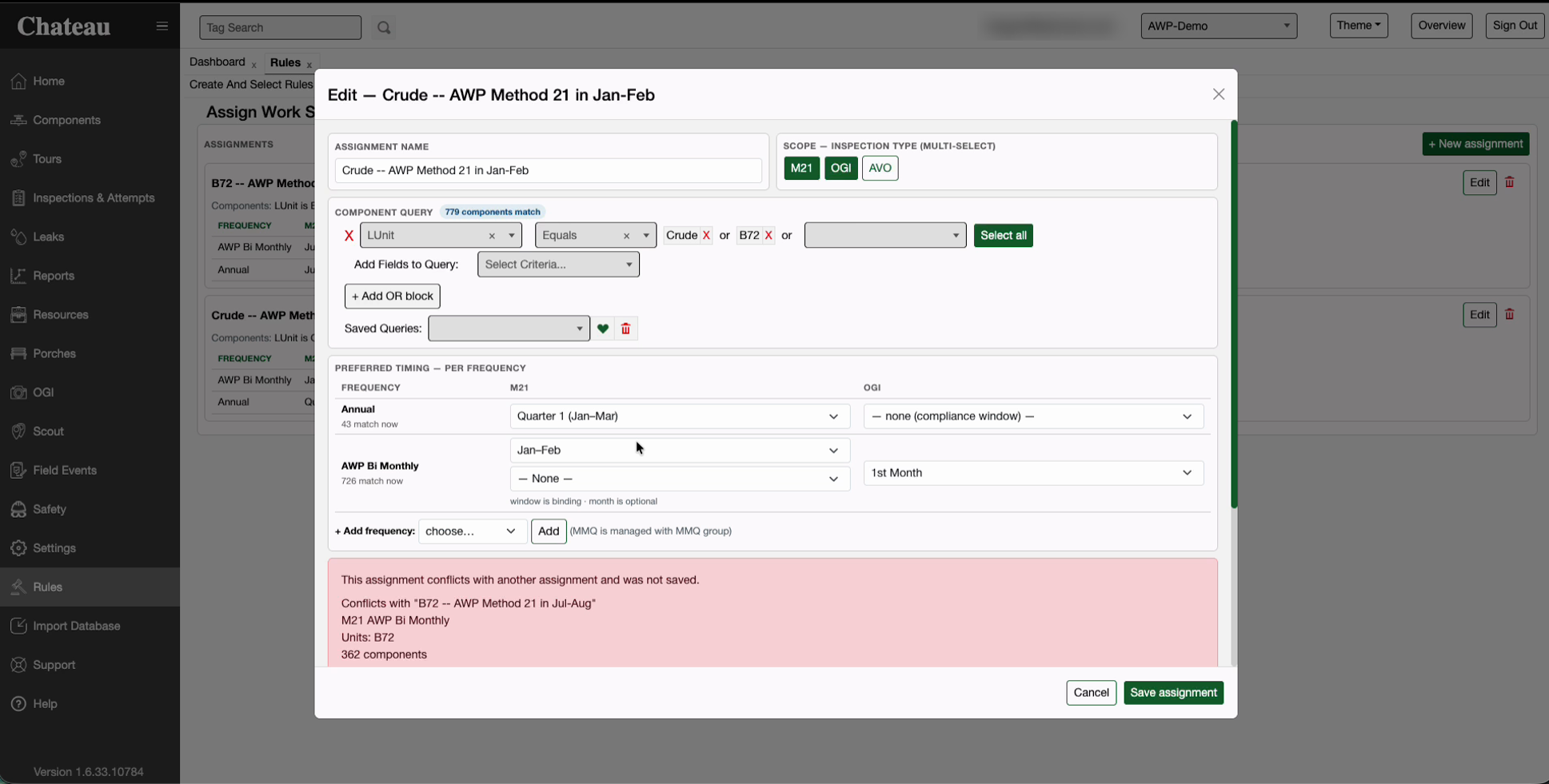The width and height of the screenshot is (1549, 784).
Task: Click the sidebar hamburger menu icon
Action: coord(162,26)
